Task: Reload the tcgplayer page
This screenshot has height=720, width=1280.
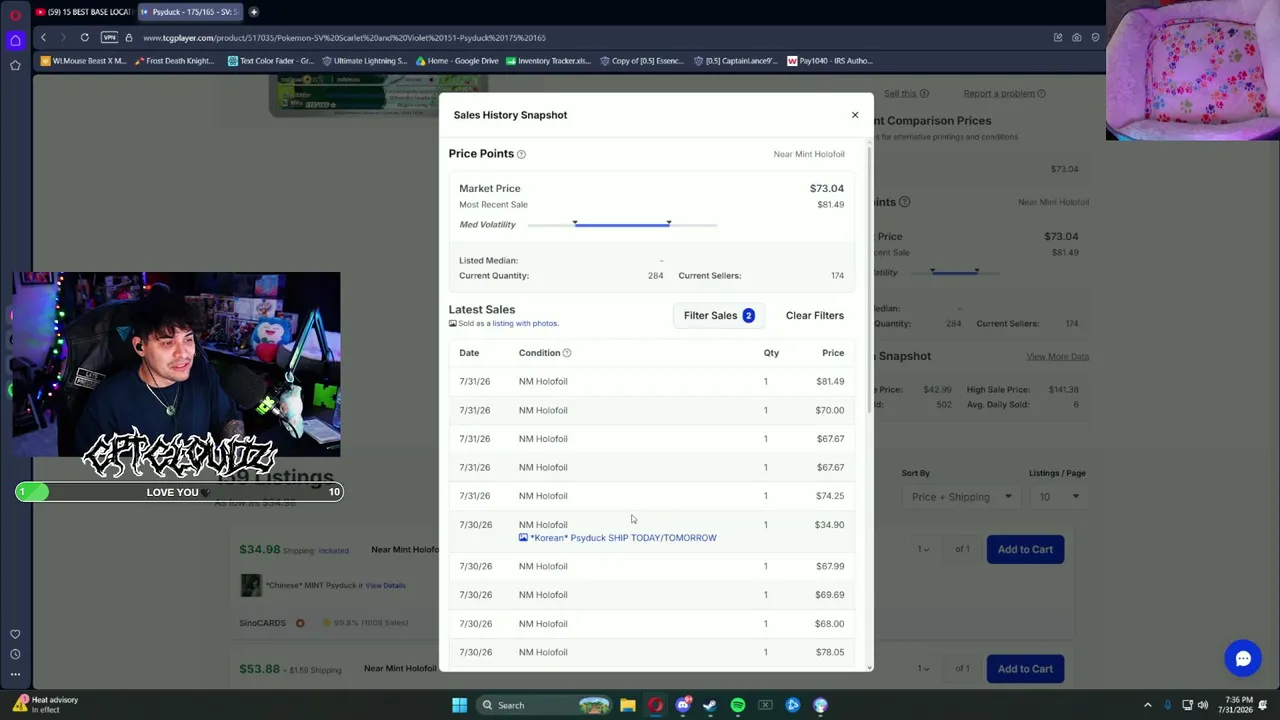Action: [85, 38]
